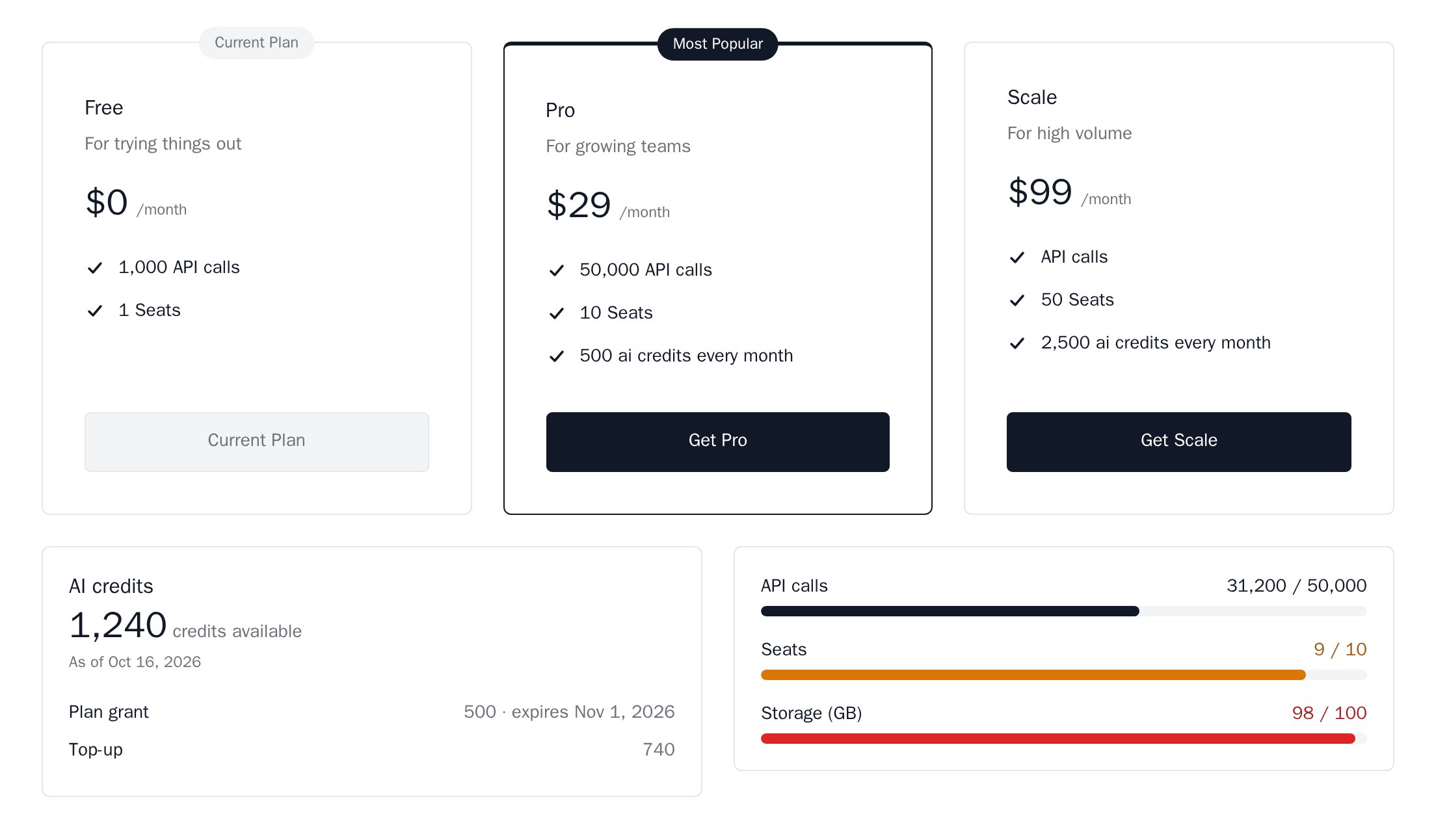Click 'For trying things out' description
Viewport: 1436px width, 840px height.
tap(163, 144)
